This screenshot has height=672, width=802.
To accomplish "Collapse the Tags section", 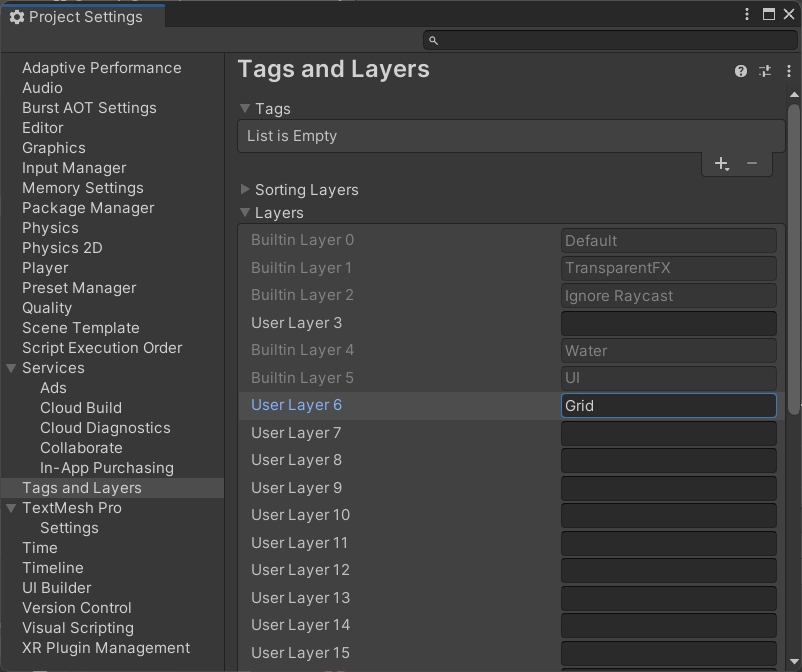I will pos(245,108).
